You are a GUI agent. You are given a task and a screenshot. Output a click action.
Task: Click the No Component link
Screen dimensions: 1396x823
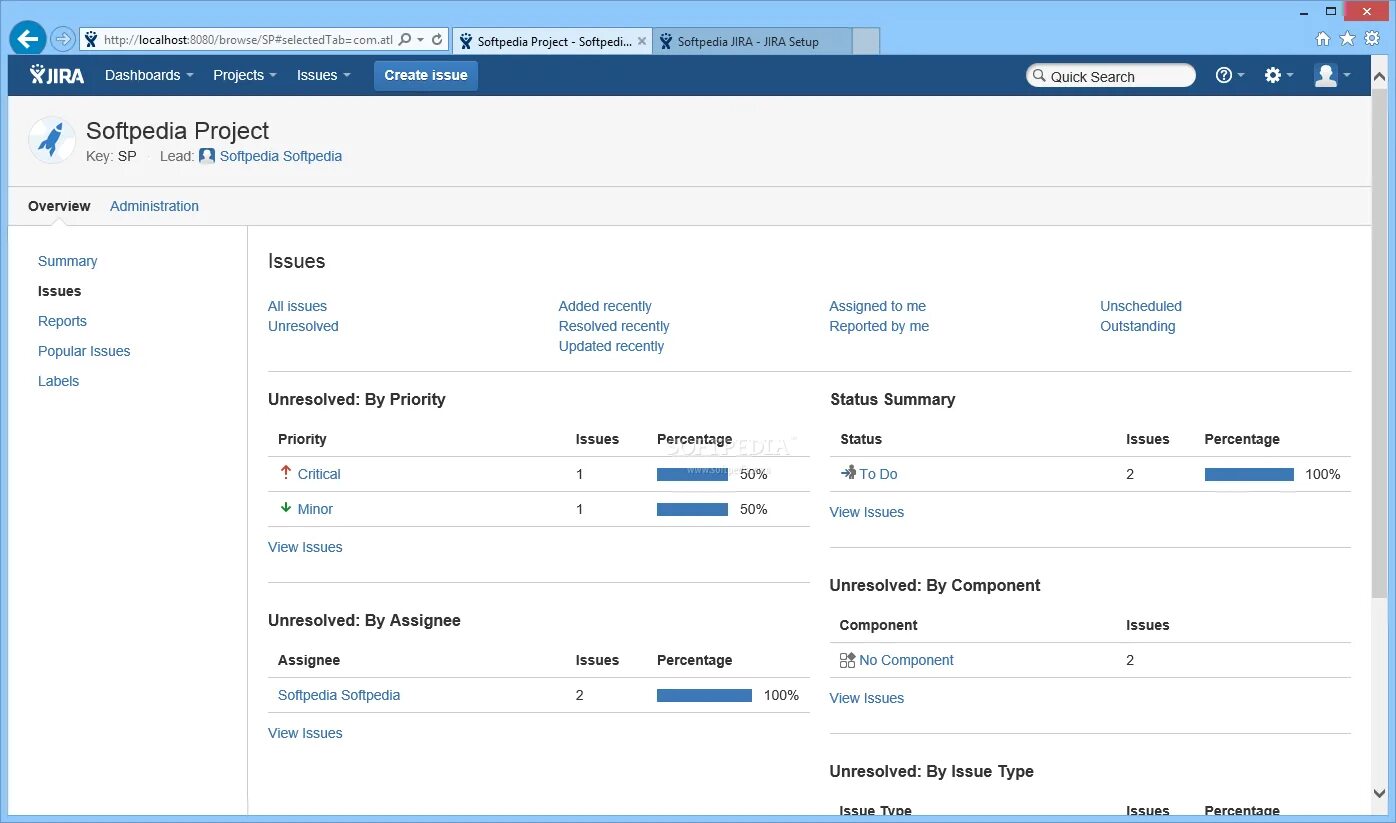click(x=906, y=660)
